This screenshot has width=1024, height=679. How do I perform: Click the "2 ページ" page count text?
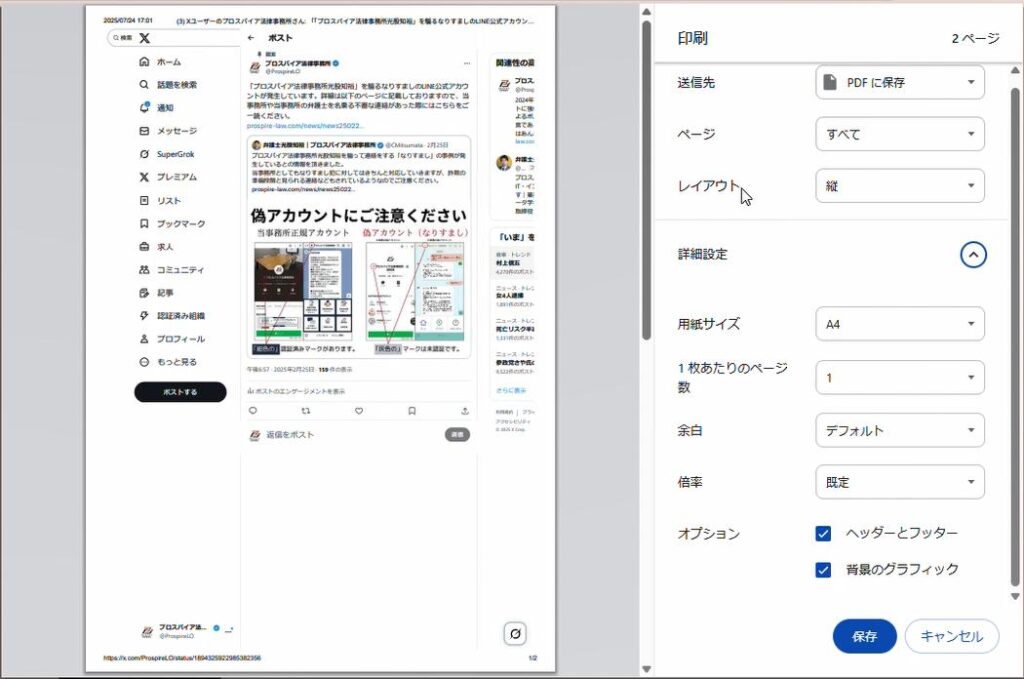point(975,38)
